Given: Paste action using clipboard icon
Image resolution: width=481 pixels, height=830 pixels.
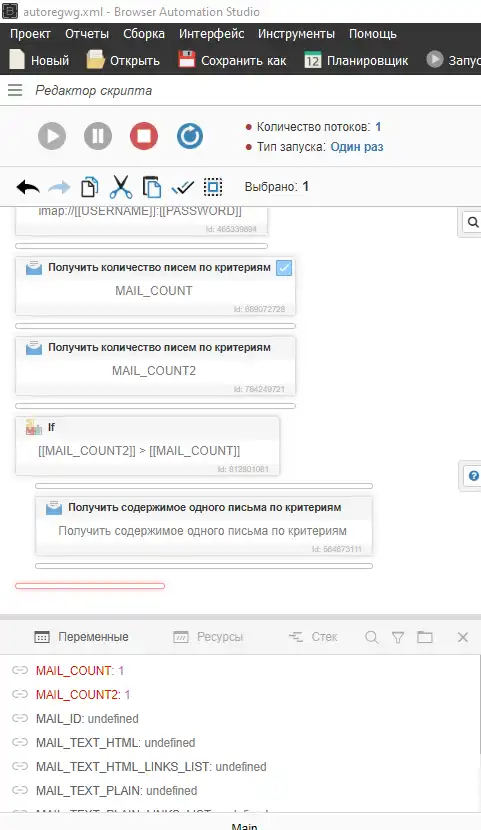Looking at the screenshot, I should (152, 187).
